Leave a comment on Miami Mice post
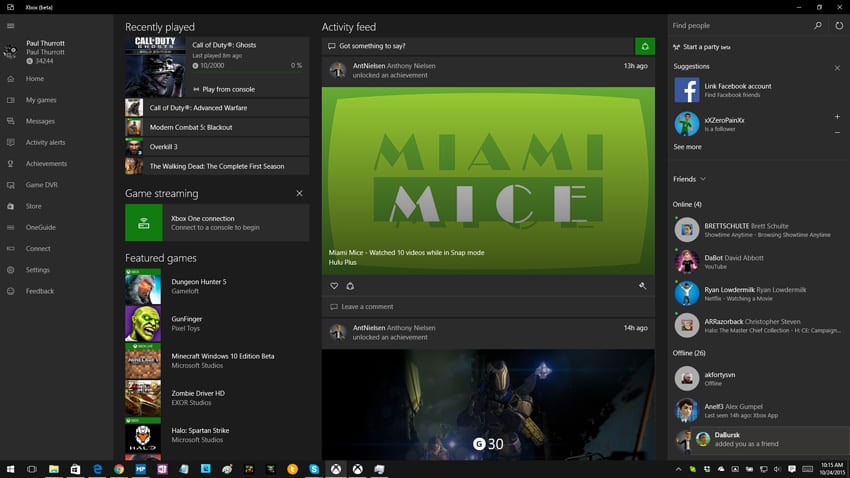 click(488, 307)
